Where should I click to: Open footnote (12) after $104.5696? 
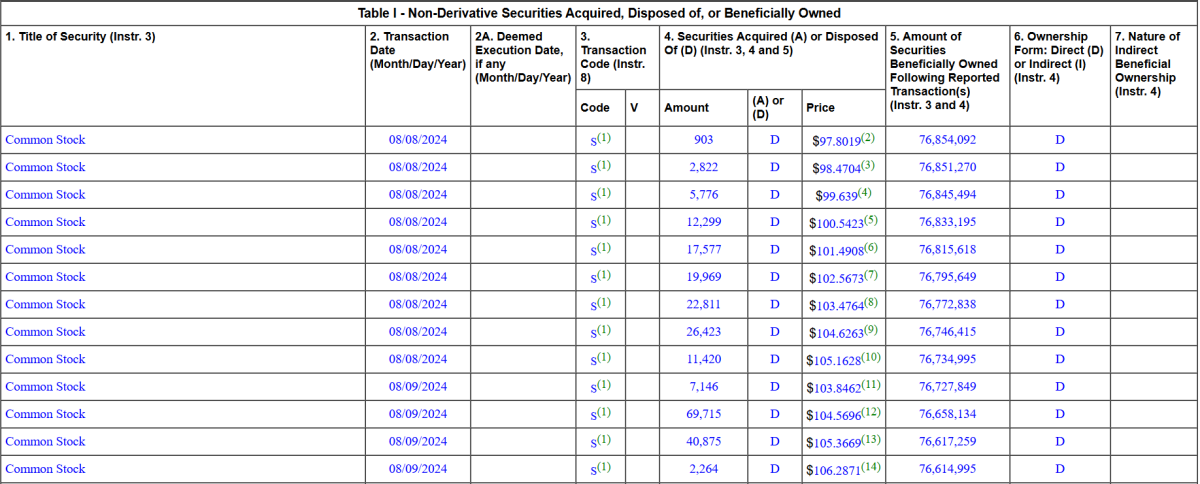(x=872, y=412)
